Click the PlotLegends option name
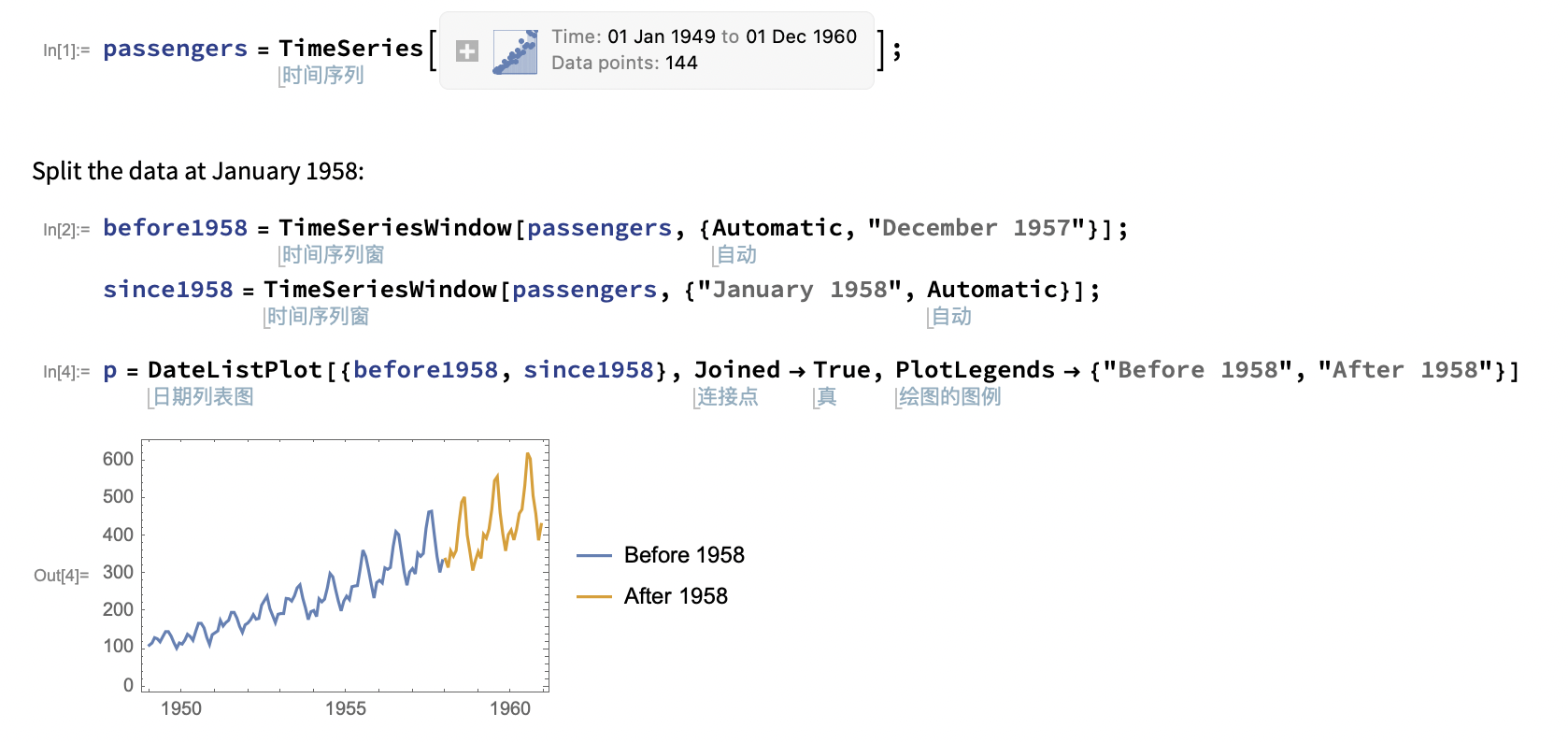Screen dimensions: 1568x742 coord(975,370)
